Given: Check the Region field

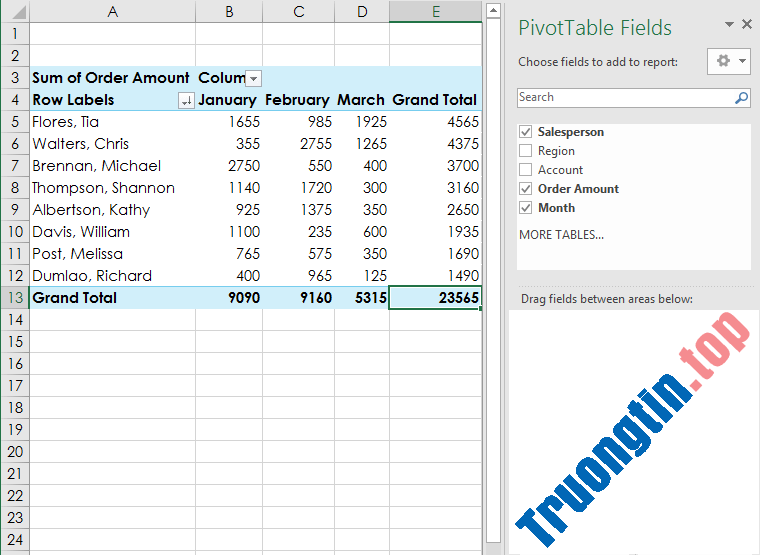Looking at the screenshot, I should [525, 151].
